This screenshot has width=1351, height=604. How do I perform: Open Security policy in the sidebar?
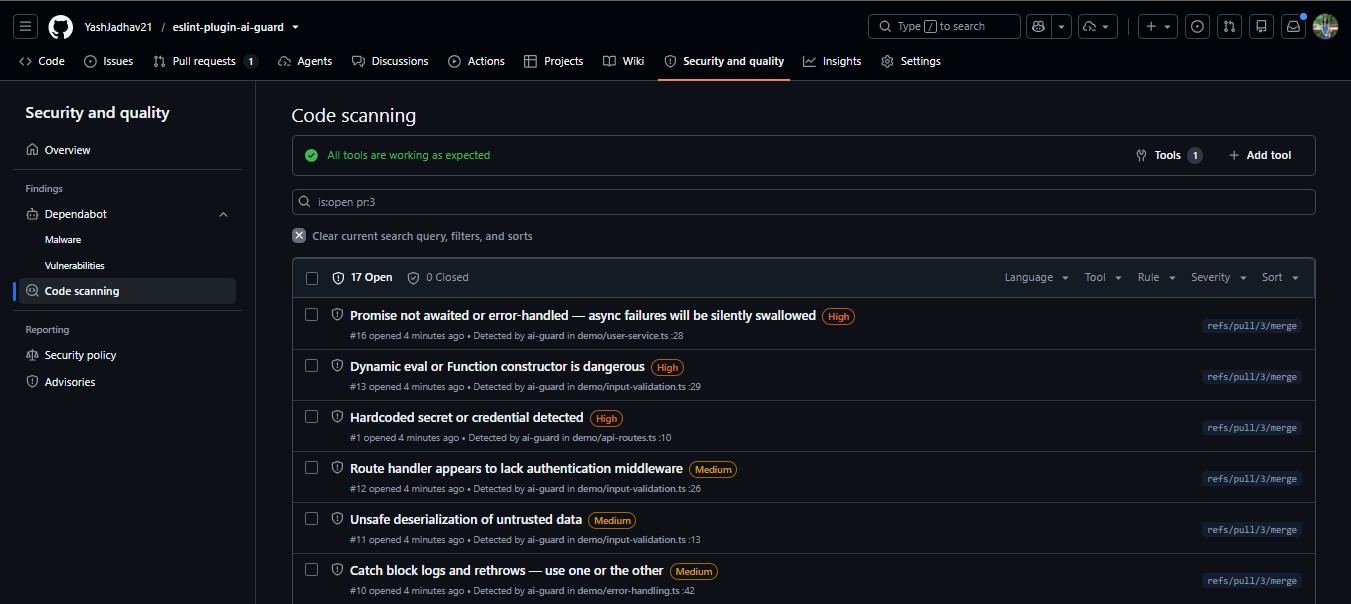(125, 355)
